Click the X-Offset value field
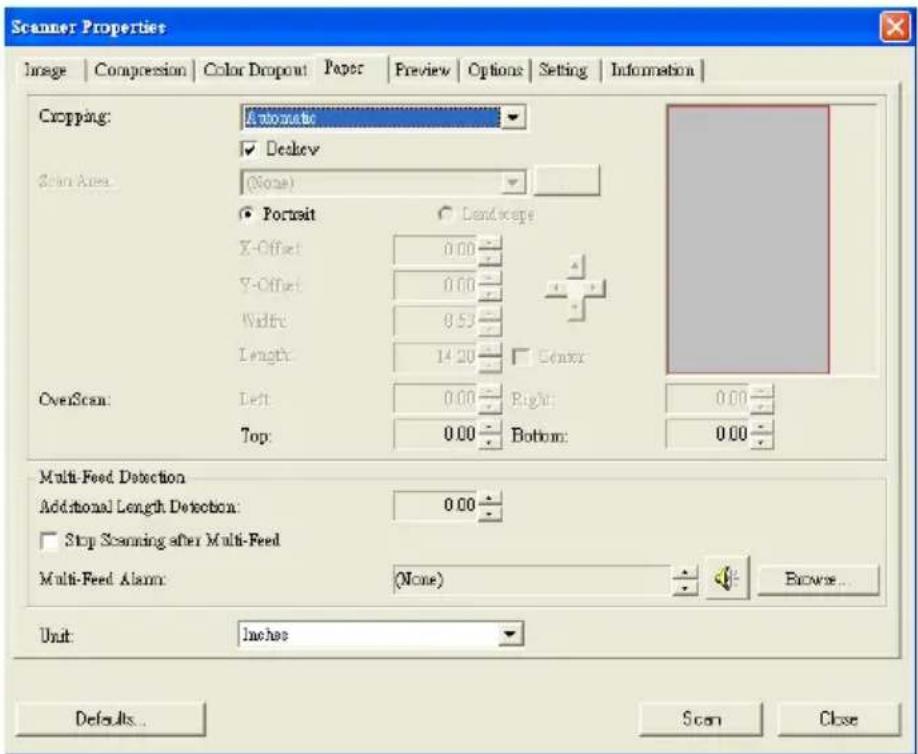The height and width of the screenshot is (754, 918). coord(436,250)
